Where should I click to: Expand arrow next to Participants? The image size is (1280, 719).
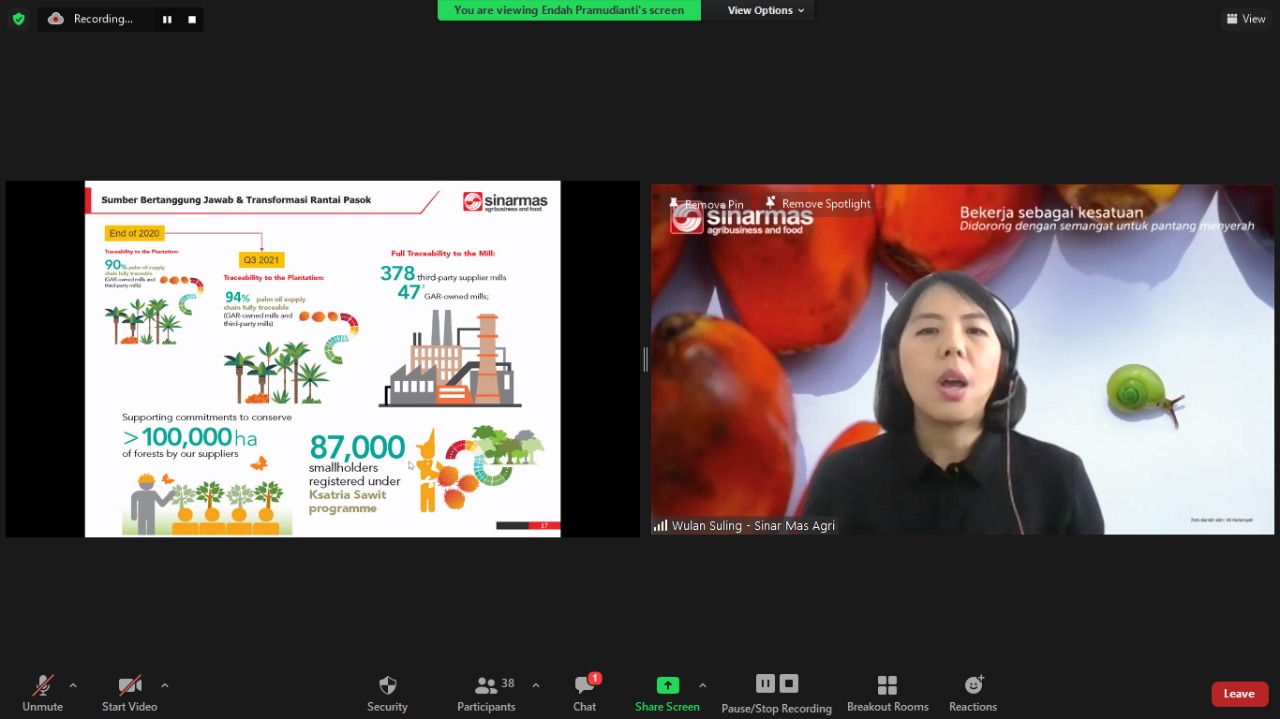(x=536, y=686)
